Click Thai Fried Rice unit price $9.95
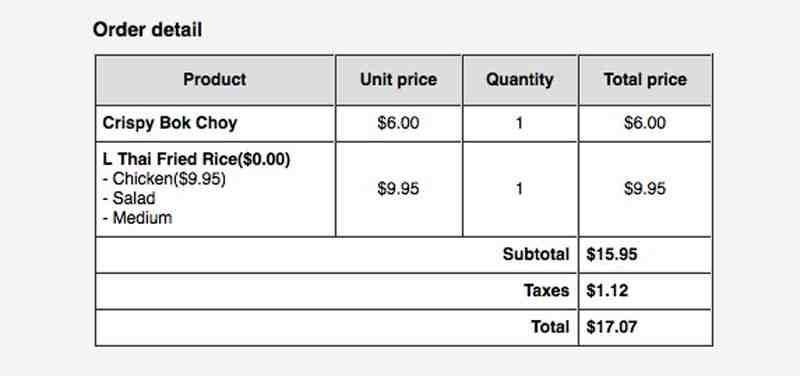 click(398, 189)
